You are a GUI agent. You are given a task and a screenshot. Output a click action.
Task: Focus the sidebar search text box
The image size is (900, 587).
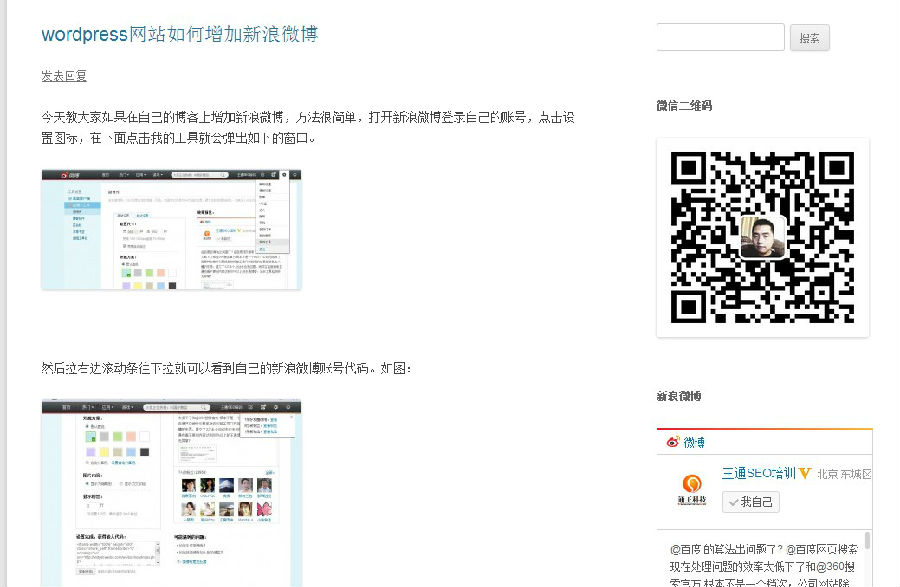(x=720, y=38)
